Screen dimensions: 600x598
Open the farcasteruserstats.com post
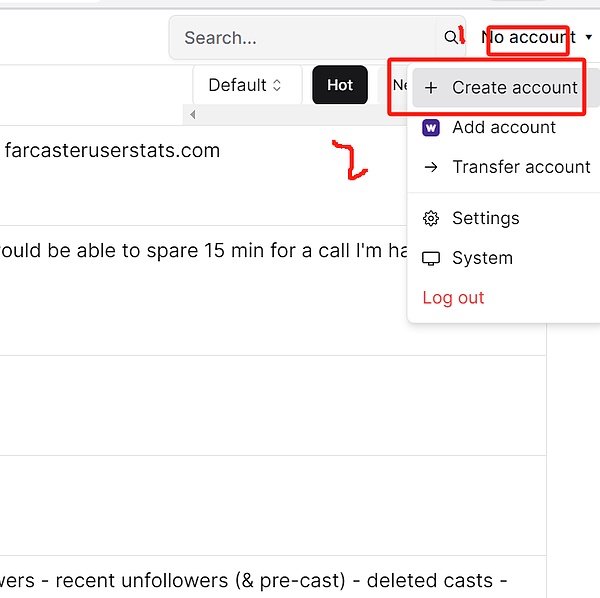point(112,151)
